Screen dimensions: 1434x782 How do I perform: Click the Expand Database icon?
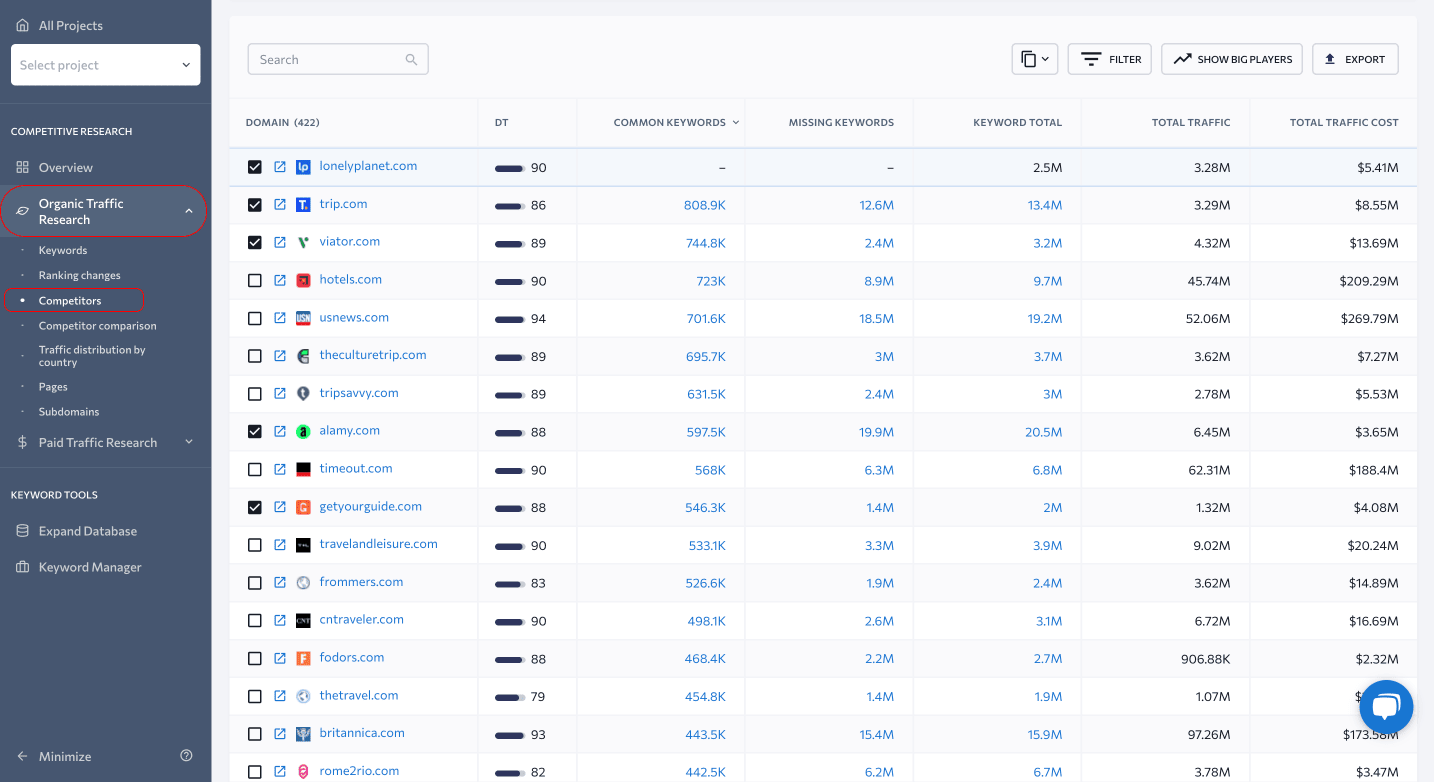click(22, 531)
